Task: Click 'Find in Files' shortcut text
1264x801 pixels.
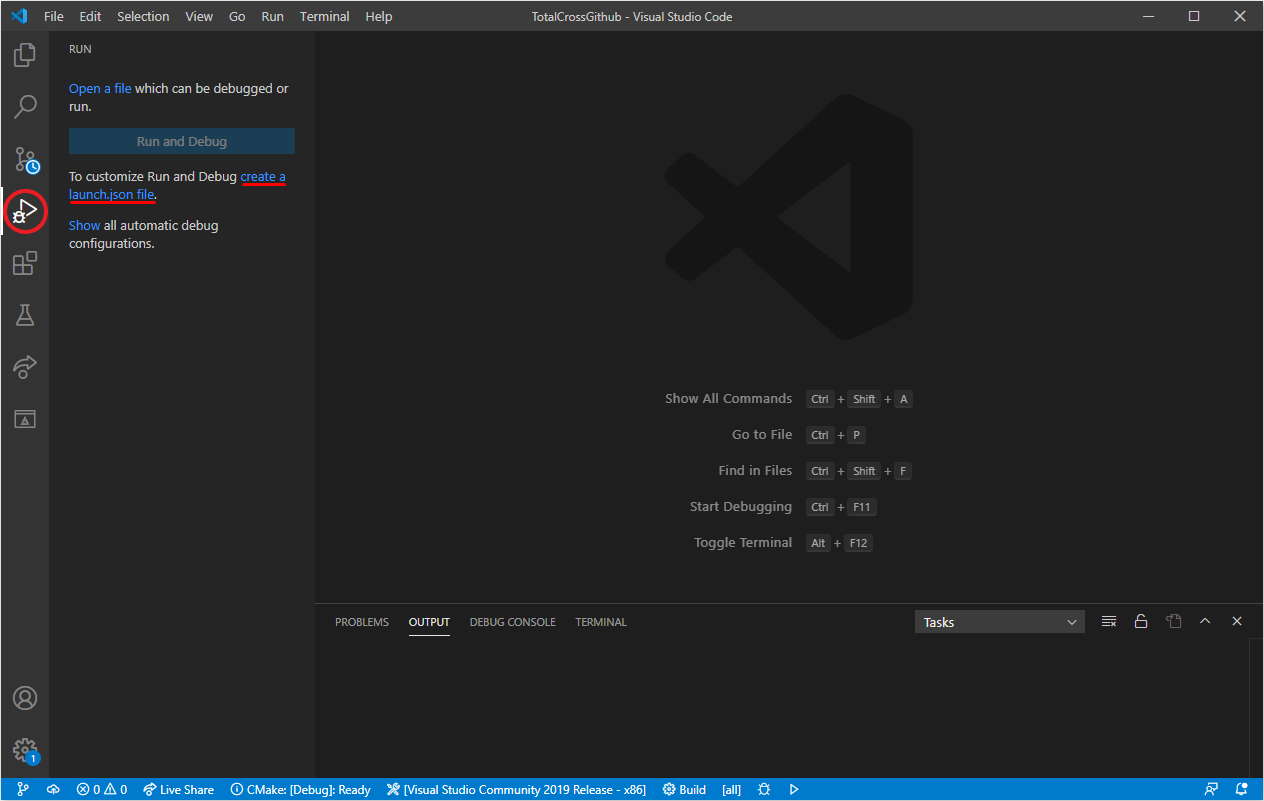Action: [755, 471]
